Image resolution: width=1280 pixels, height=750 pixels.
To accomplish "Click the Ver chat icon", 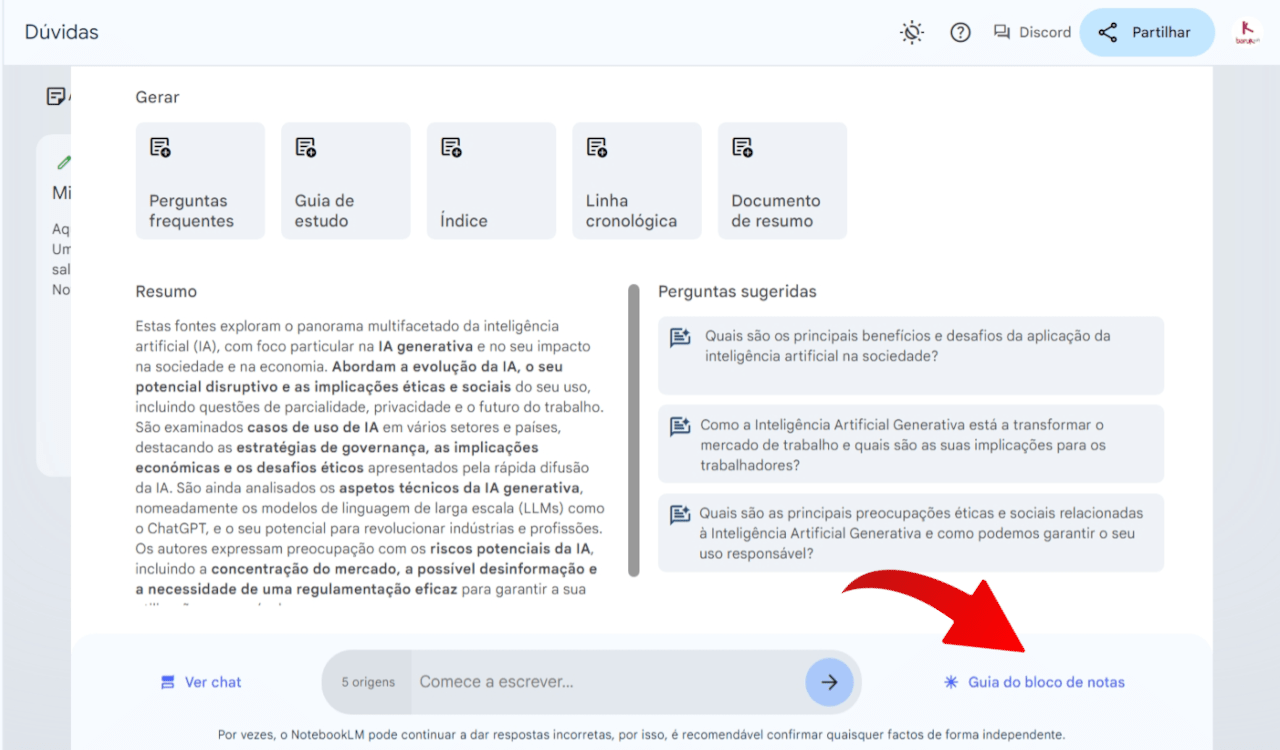I will (168, 682).
